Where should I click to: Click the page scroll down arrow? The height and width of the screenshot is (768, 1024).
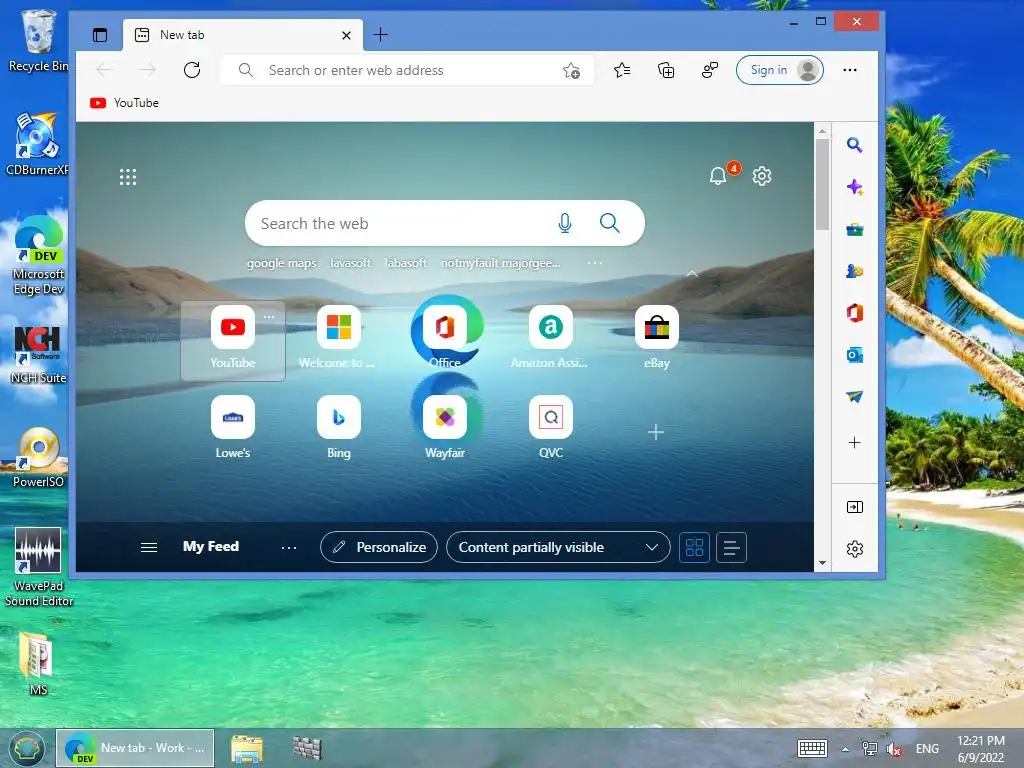pyautogui.click(x=822, y=563)
